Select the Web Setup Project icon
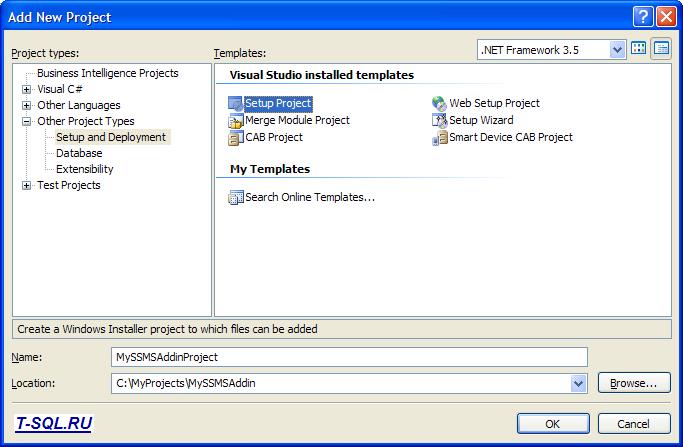 (439, 104)
